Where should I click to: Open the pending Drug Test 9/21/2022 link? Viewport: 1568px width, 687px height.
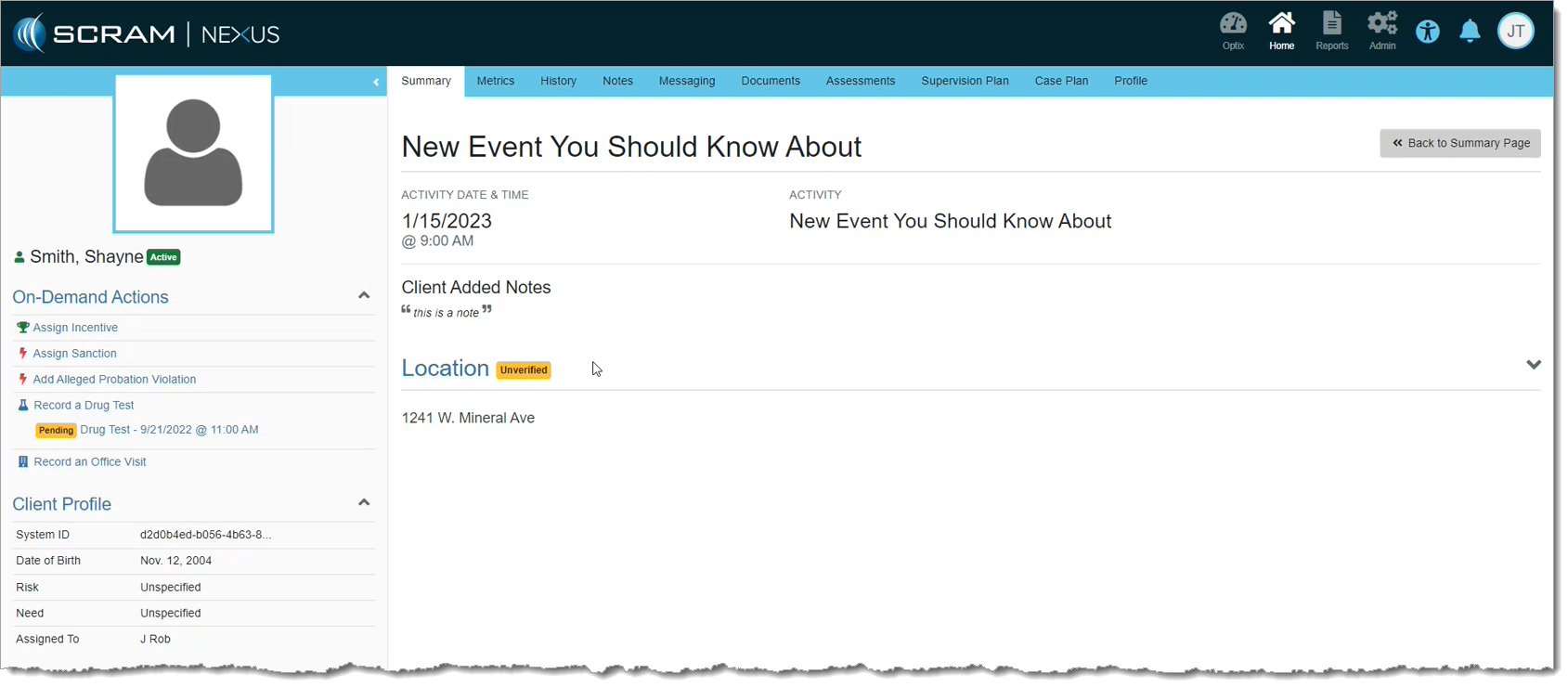(x=169, y=430)
